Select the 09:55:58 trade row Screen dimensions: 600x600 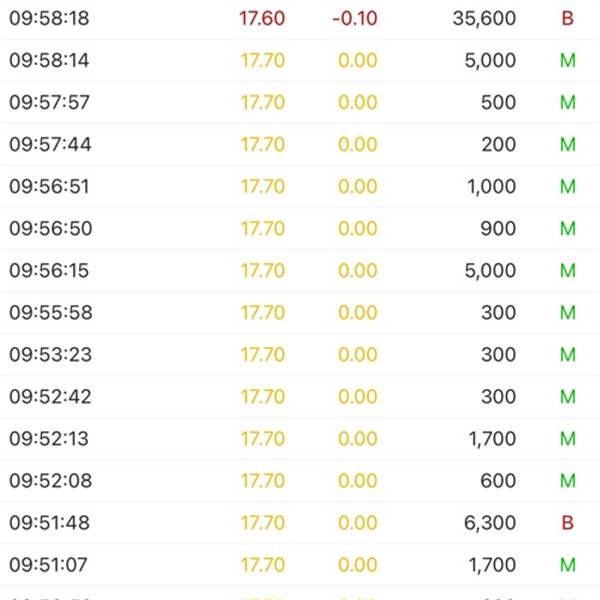coord(300,313)
